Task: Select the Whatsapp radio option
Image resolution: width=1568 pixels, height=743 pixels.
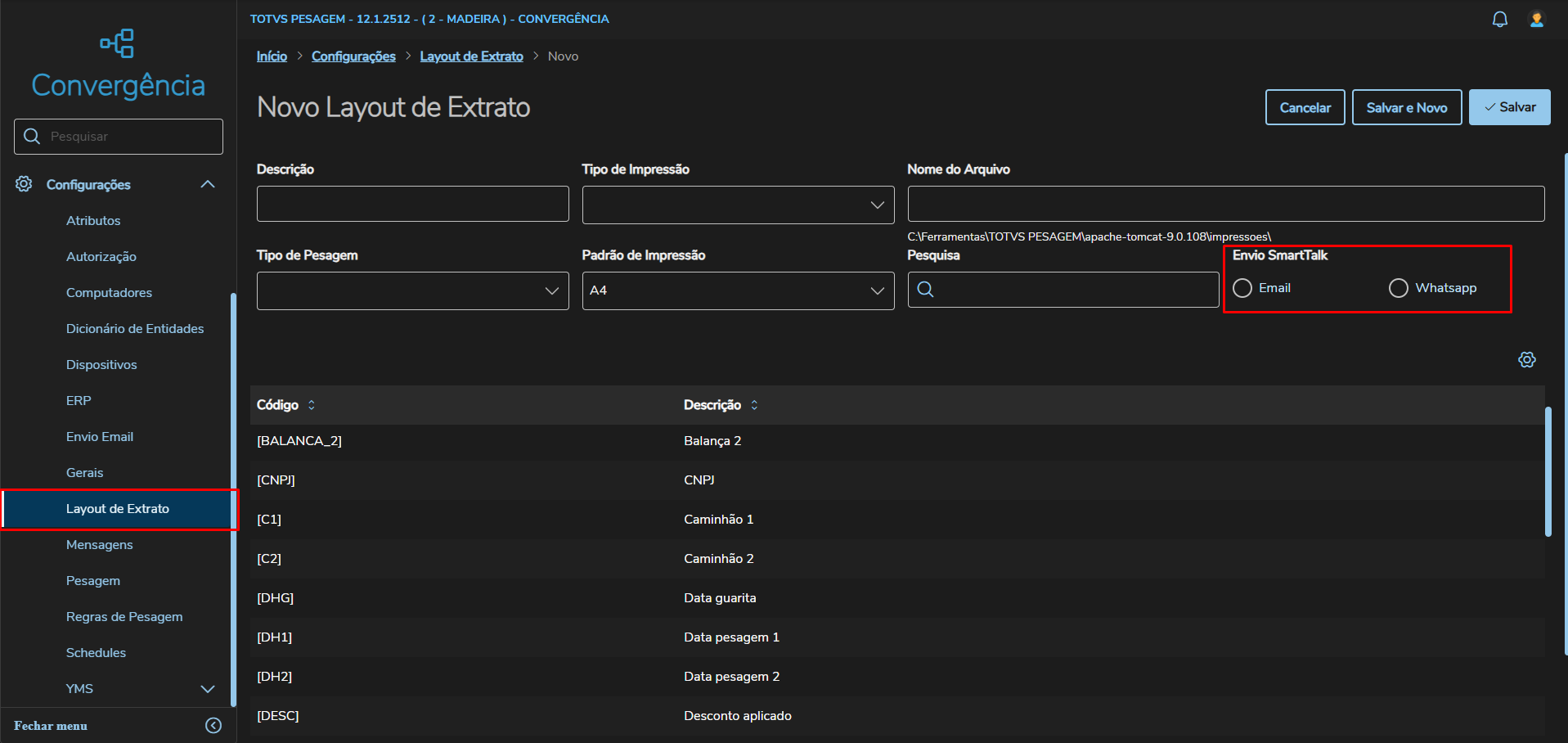Action: coord(1399,288)
